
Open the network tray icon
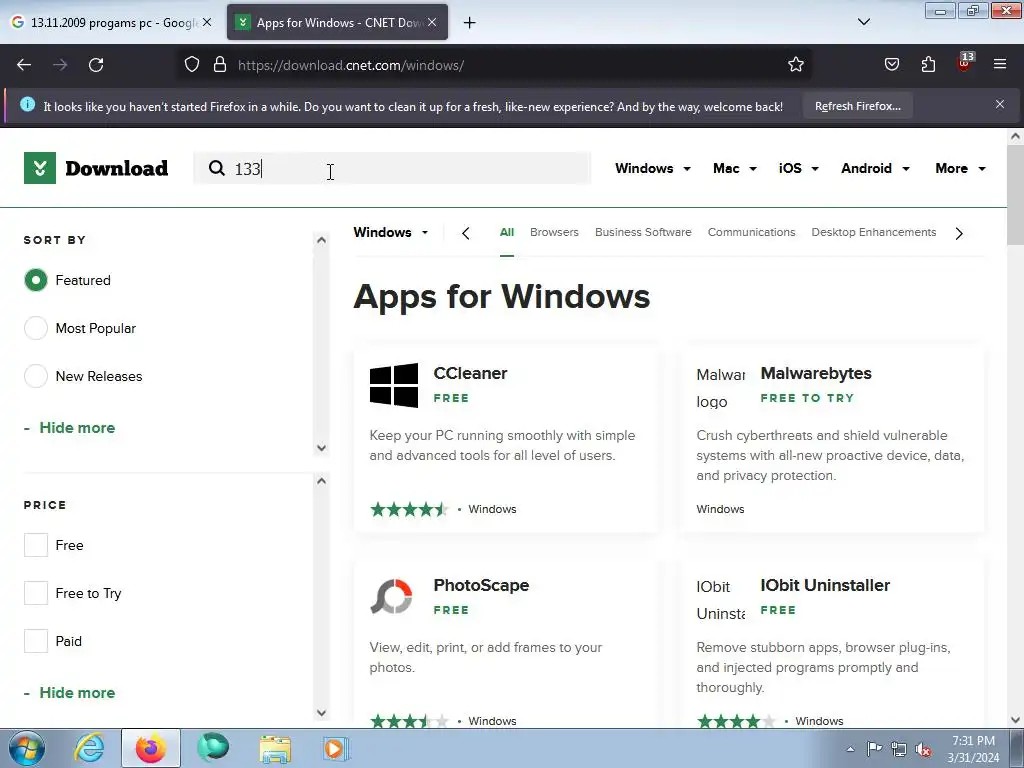pos(899,750)
